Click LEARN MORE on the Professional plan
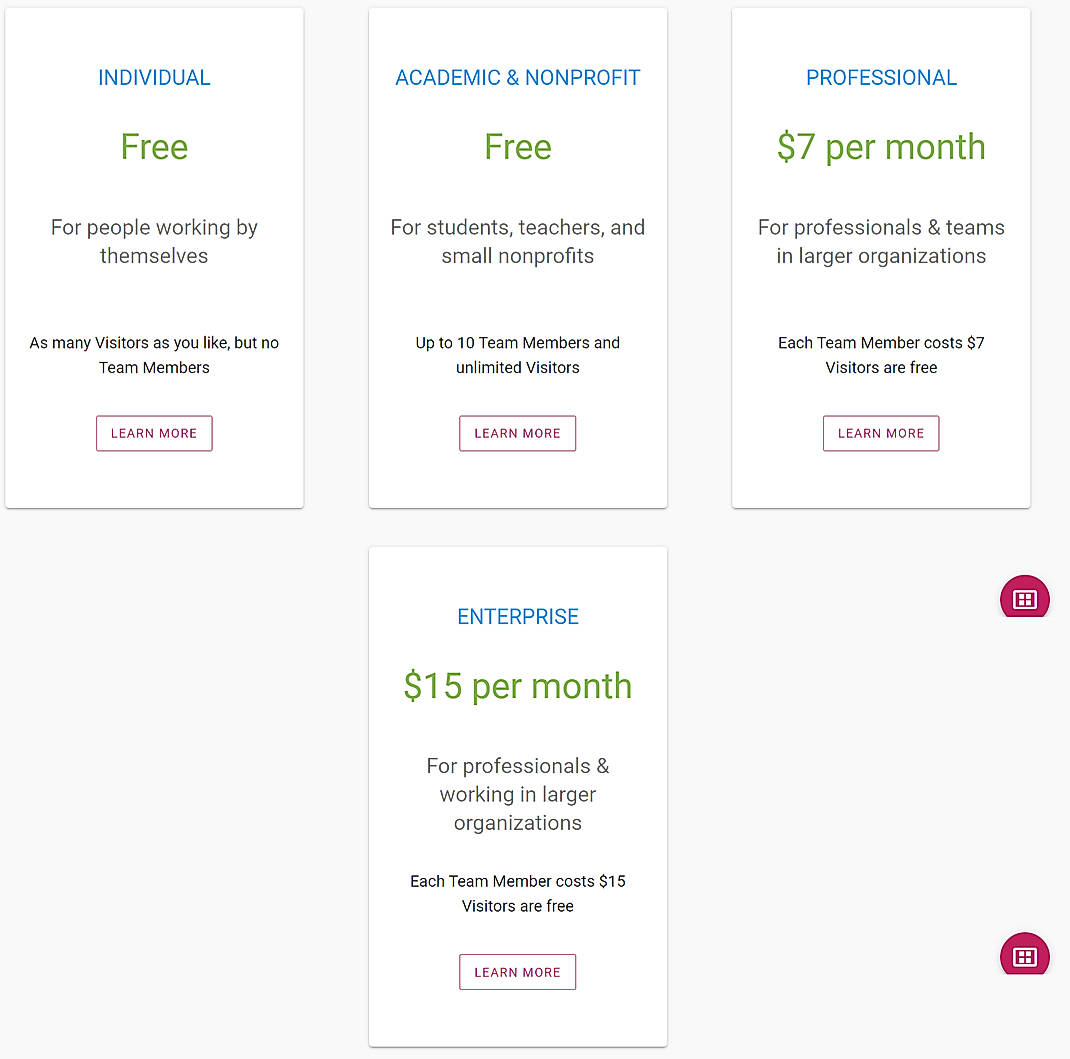The width and height of the screenshot is (1070, 1059). pos(880,433)
